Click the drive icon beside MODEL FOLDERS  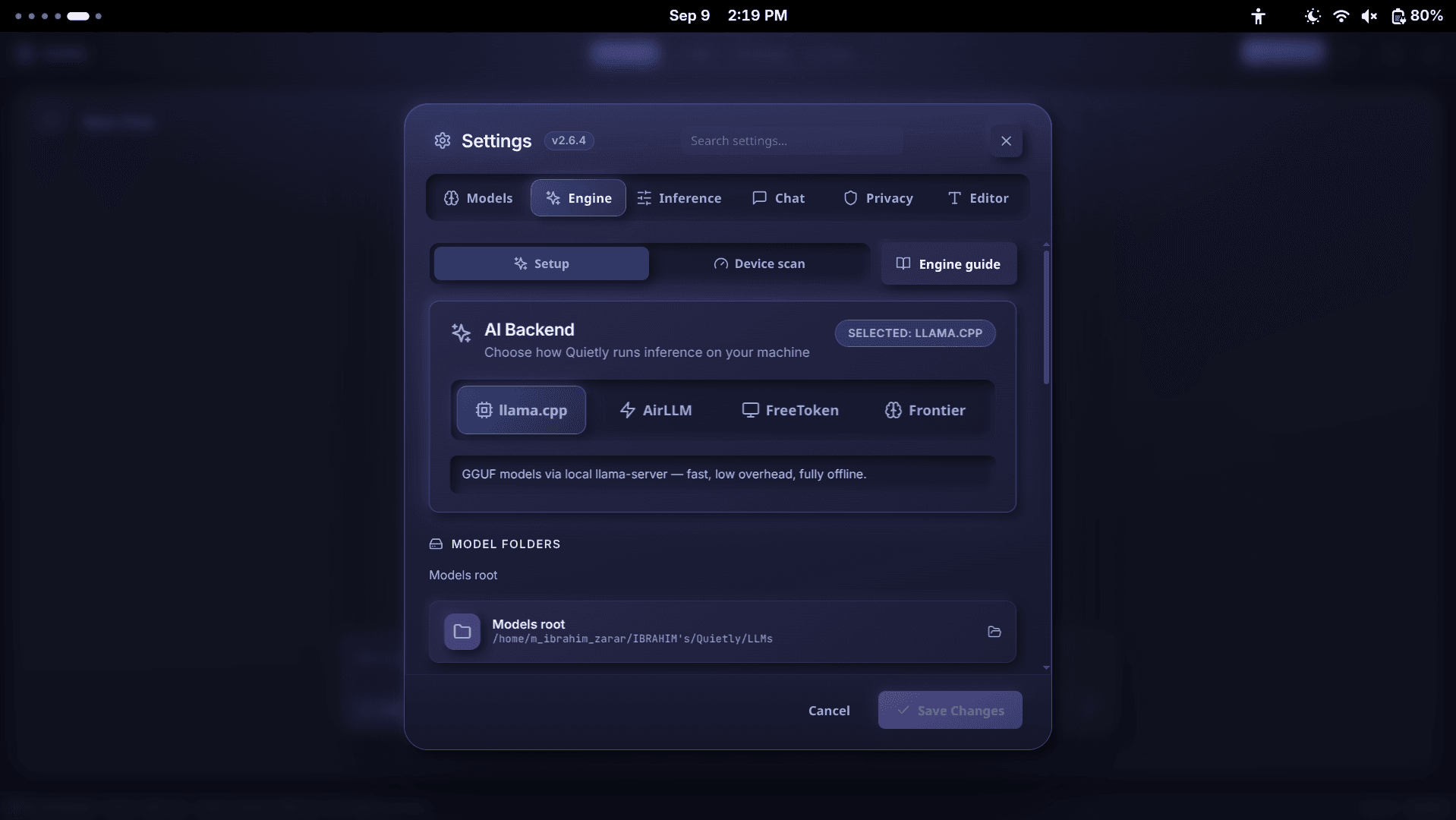pos(436,544)
